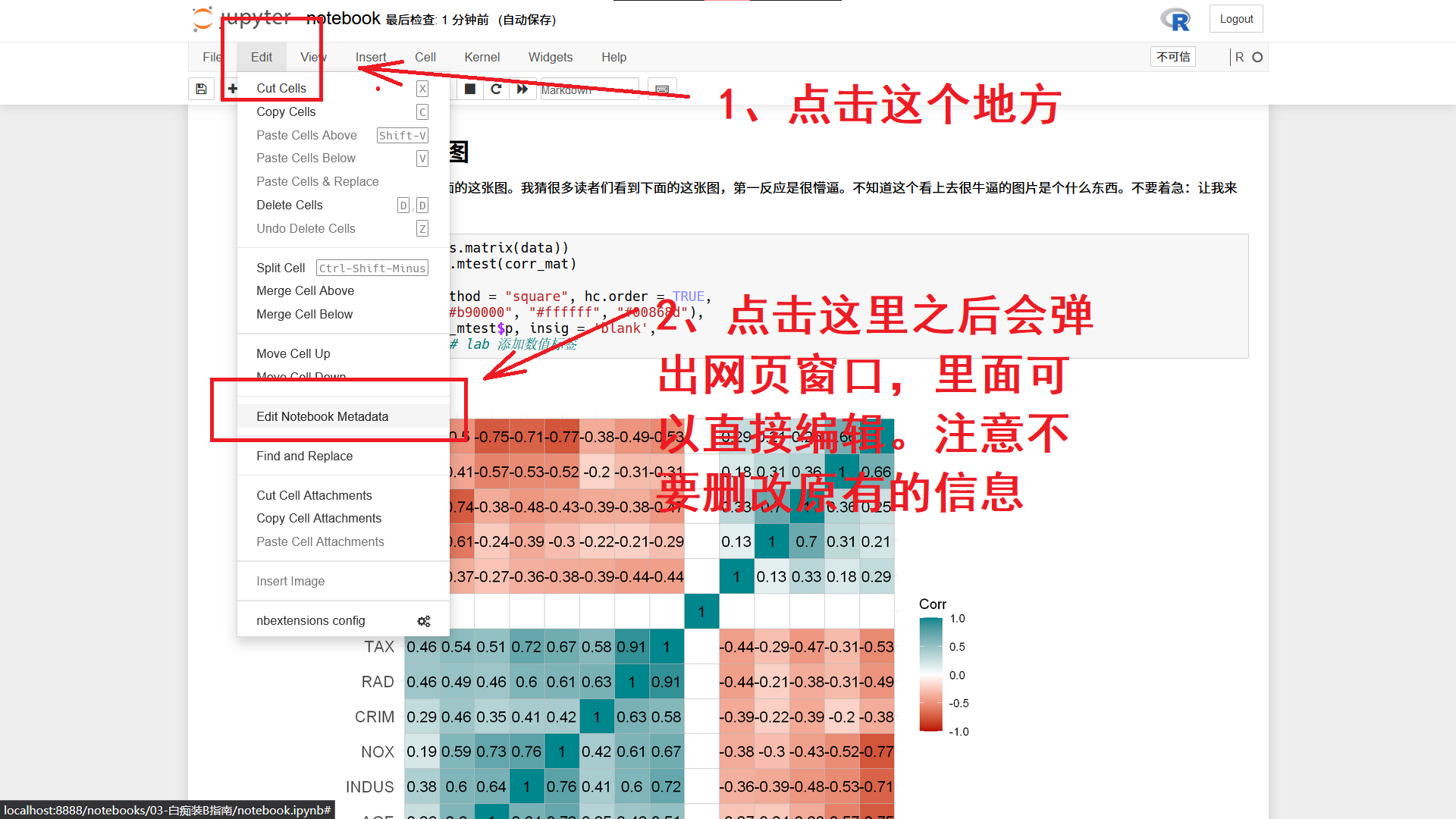Click the save notebook icon
Image resolution: width=1456 pixels, height=819 pixels.
201,89
